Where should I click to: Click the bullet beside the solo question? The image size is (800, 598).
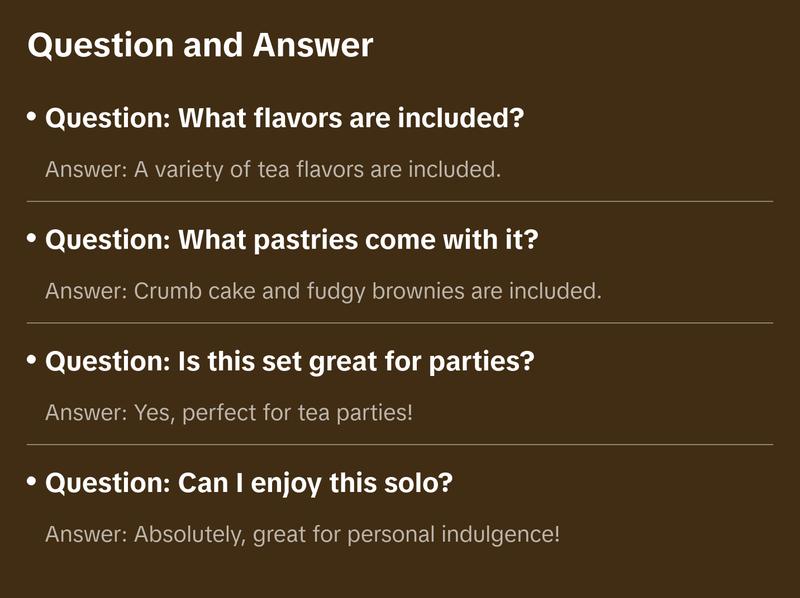coord(32,482)
